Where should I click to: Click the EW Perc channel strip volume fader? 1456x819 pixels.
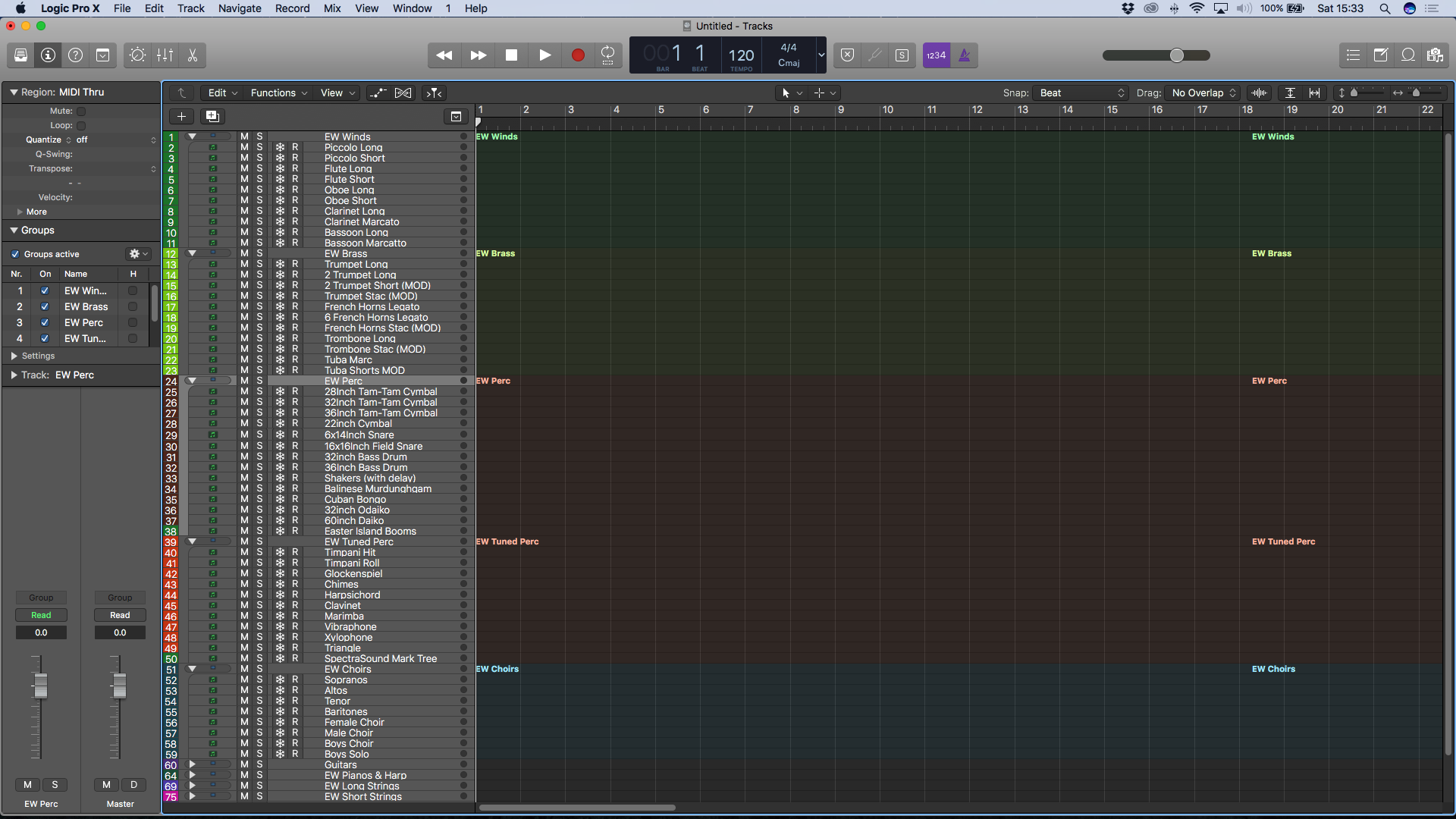click(41, 686)
